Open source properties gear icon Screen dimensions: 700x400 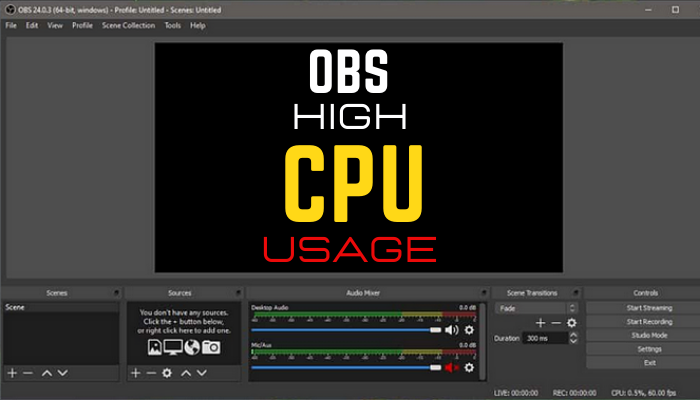click(x=167, y=373)
